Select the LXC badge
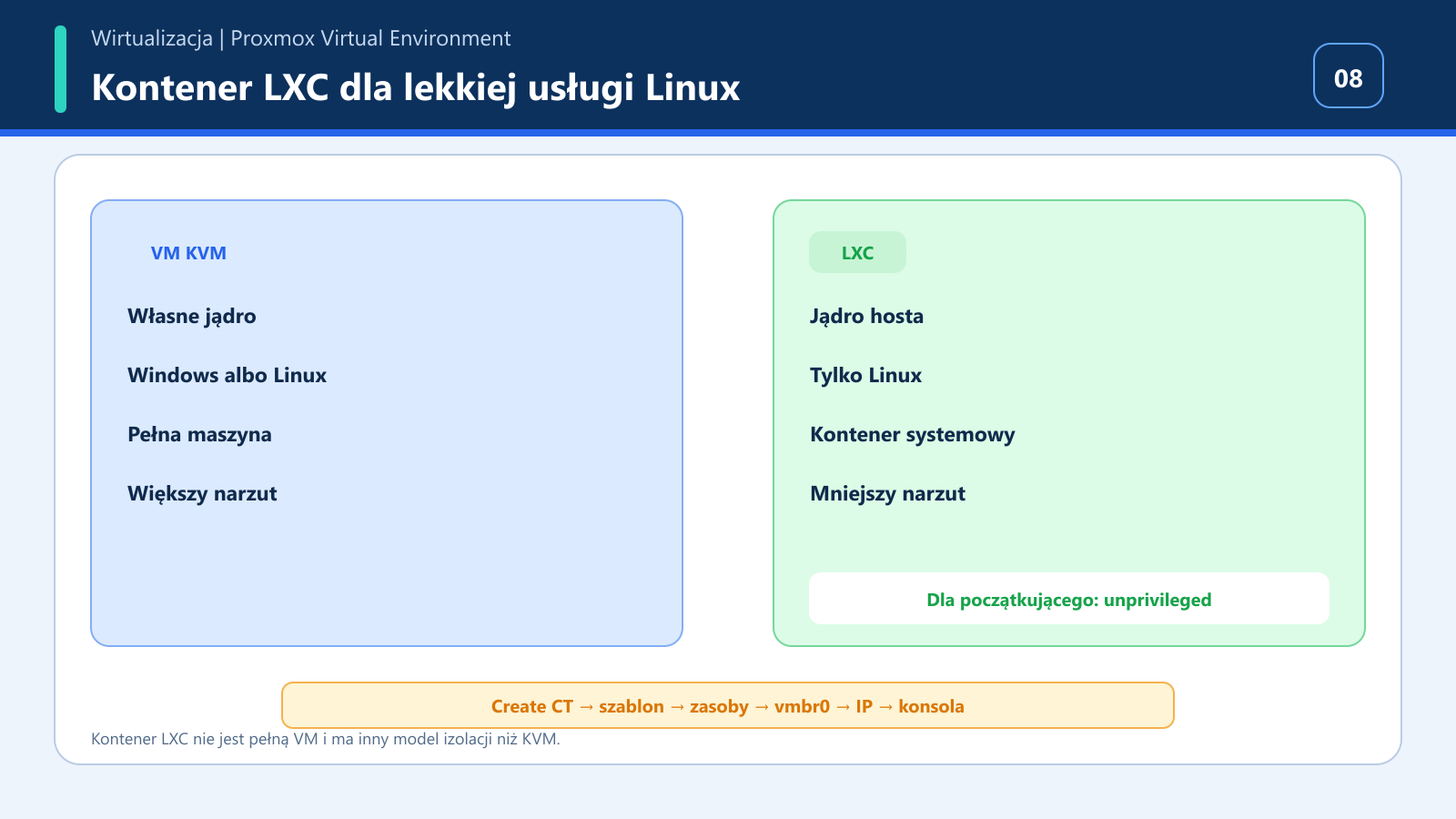The image size is (1456, 819). pos(857,252)
